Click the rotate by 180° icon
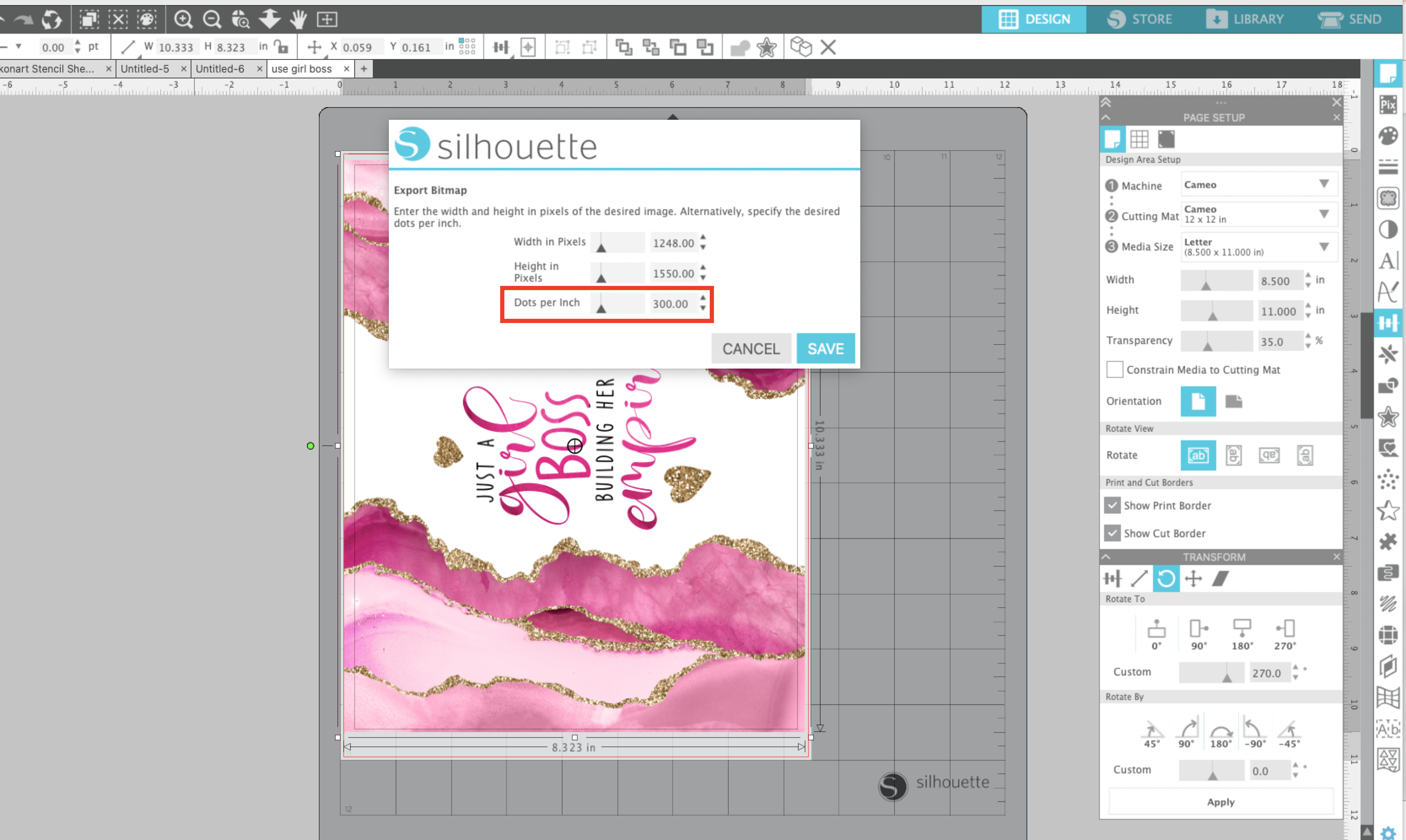Image resolution: width=1406 pixels, height=840 pixels. point(1220,732)
